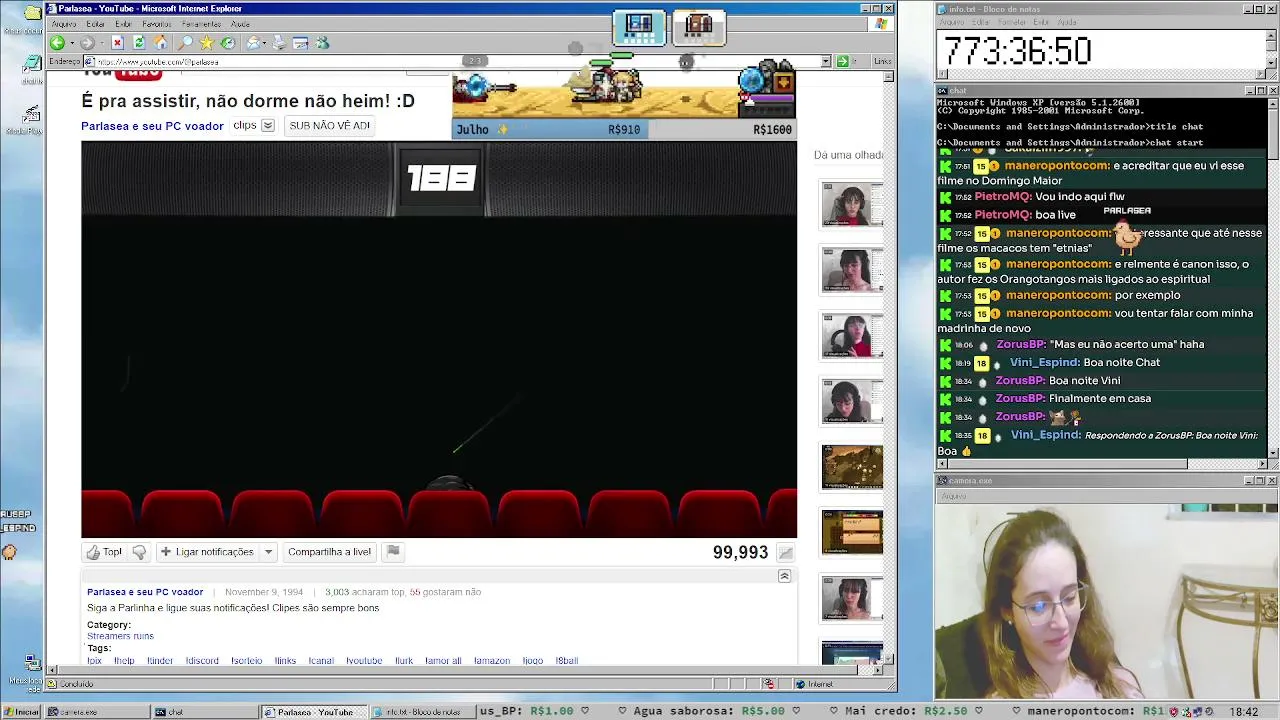Open the Ferramentas menu in Internet Explorer
Image resolution: width=1280 pixels, height=720 pixels.
202,24
